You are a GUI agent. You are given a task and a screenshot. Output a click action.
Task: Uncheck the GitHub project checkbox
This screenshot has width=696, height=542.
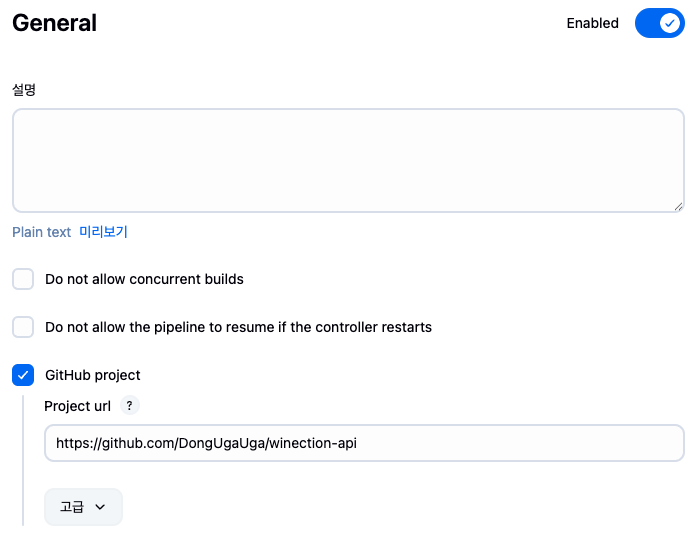[23, 375]
